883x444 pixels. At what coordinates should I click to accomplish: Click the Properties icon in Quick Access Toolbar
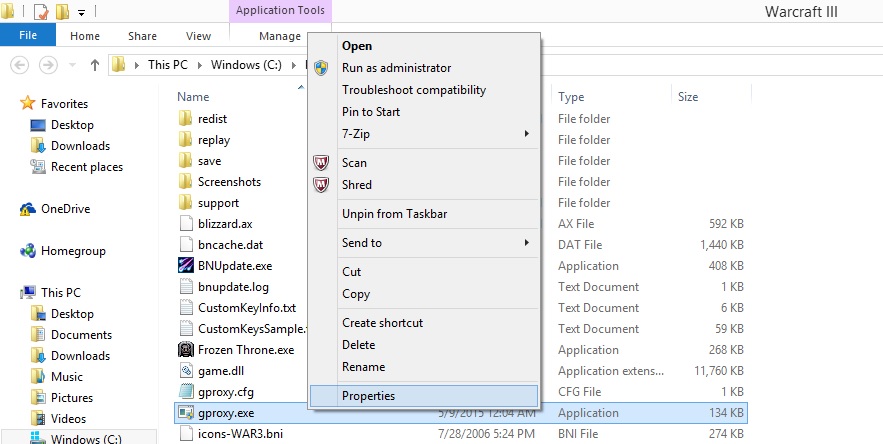tap(41, 11)
